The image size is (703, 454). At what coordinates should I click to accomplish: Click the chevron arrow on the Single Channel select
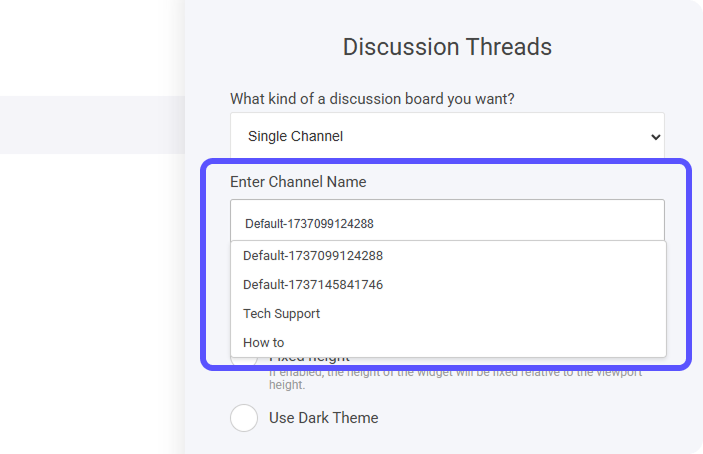point(655,136)
